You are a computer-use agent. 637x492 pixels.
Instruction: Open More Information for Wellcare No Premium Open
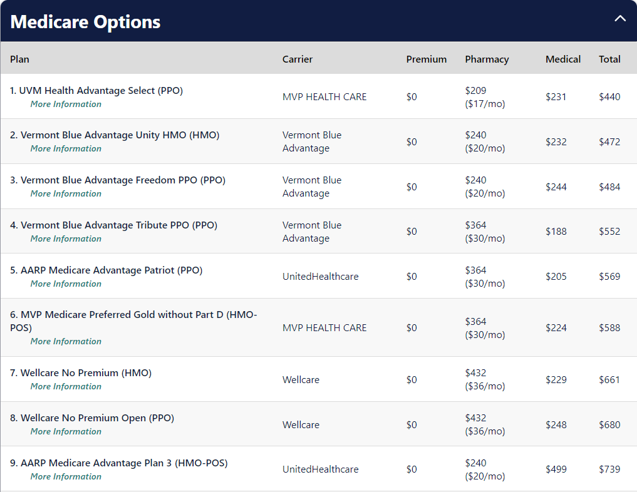click(x=65, y=432)
